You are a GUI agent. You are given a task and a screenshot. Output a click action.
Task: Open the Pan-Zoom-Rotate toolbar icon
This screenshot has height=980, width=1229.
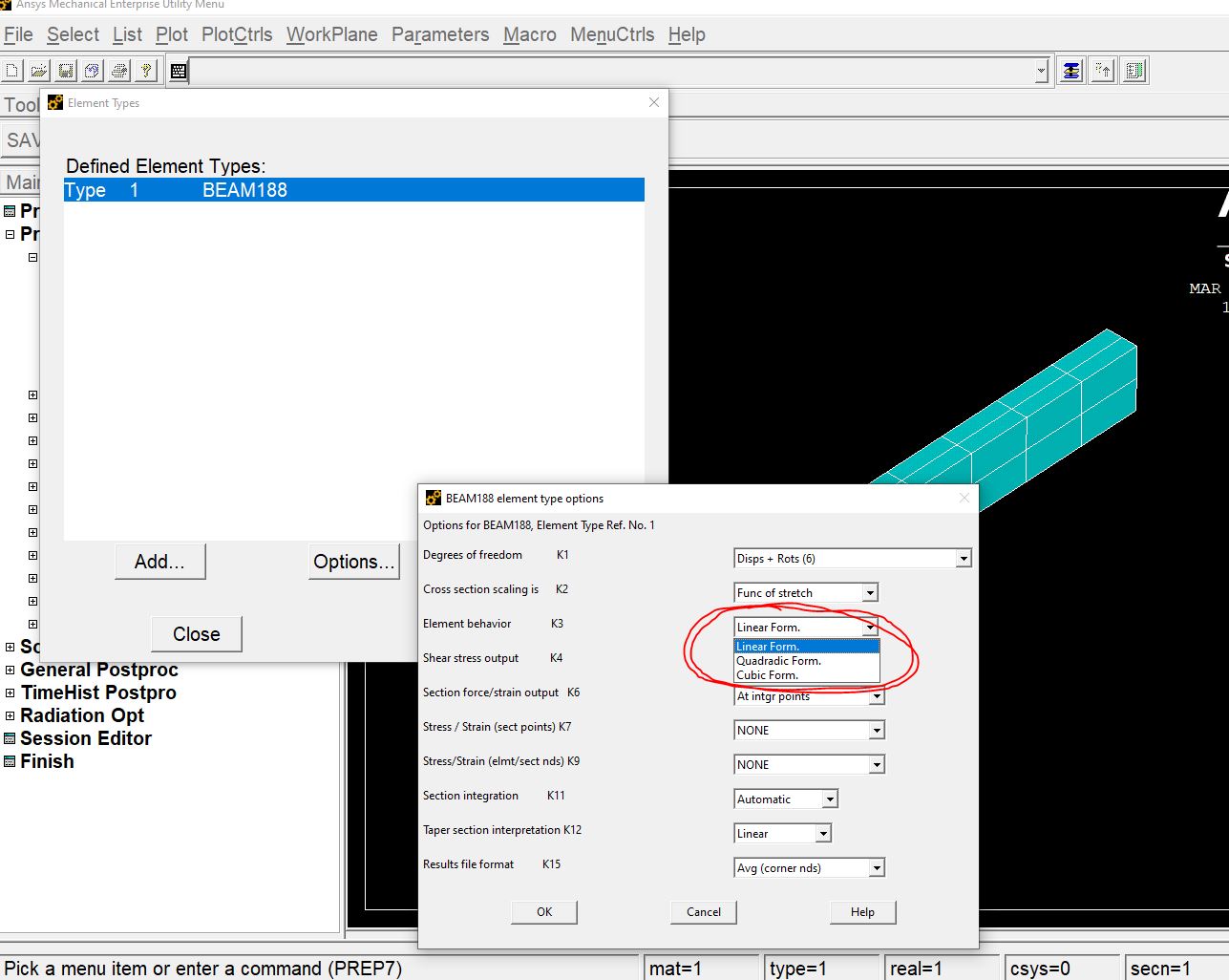(93, 71)
